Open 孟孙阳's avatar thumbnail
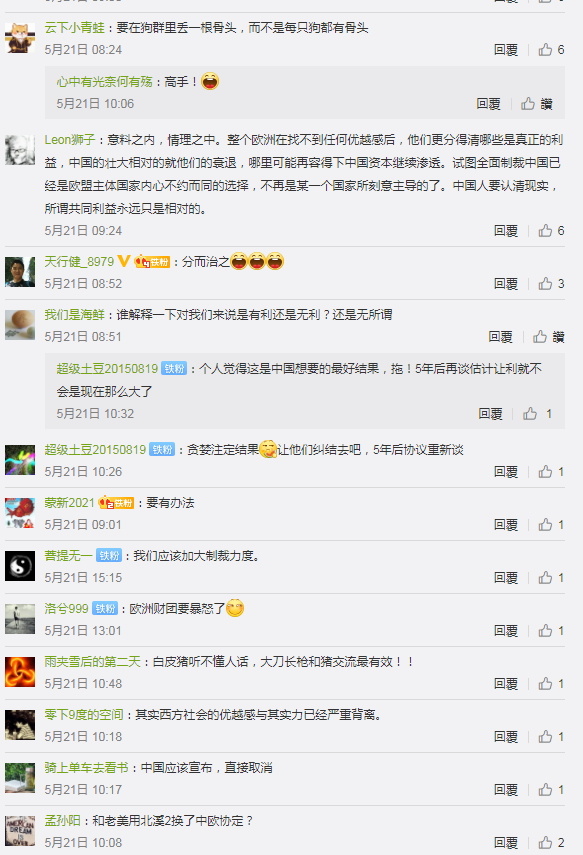Screen dimensions: 583x855 20,830
